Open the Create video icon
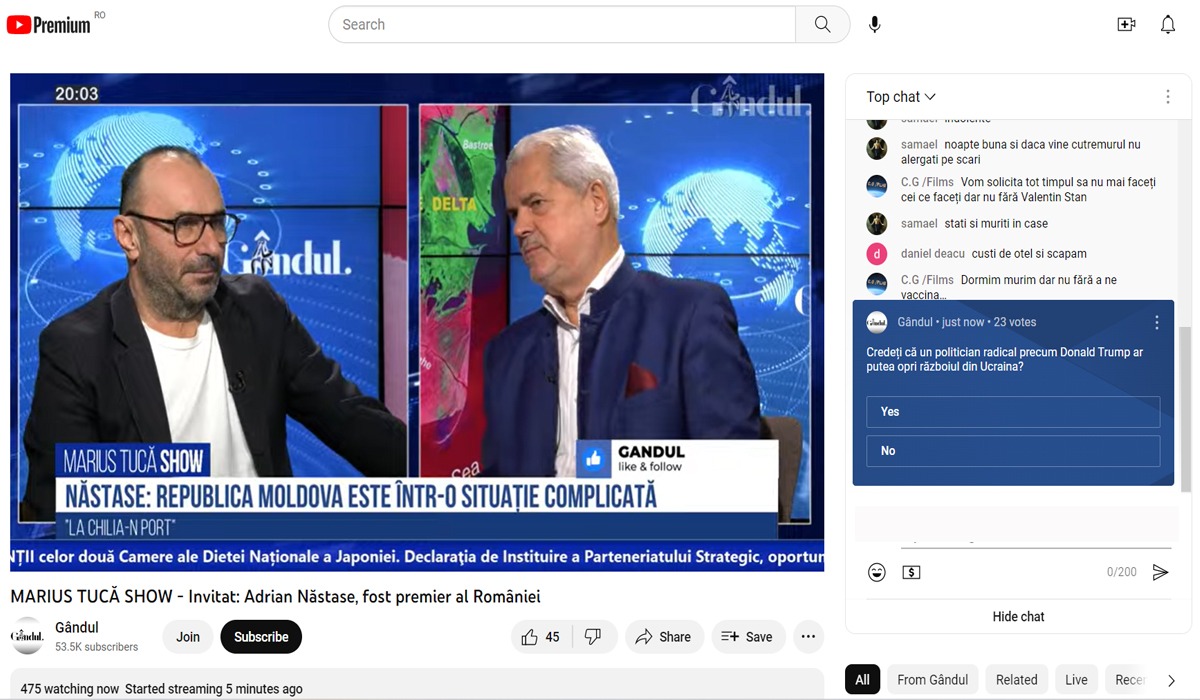Screen dimensions: 1200x700 [x=1126, y=25]
